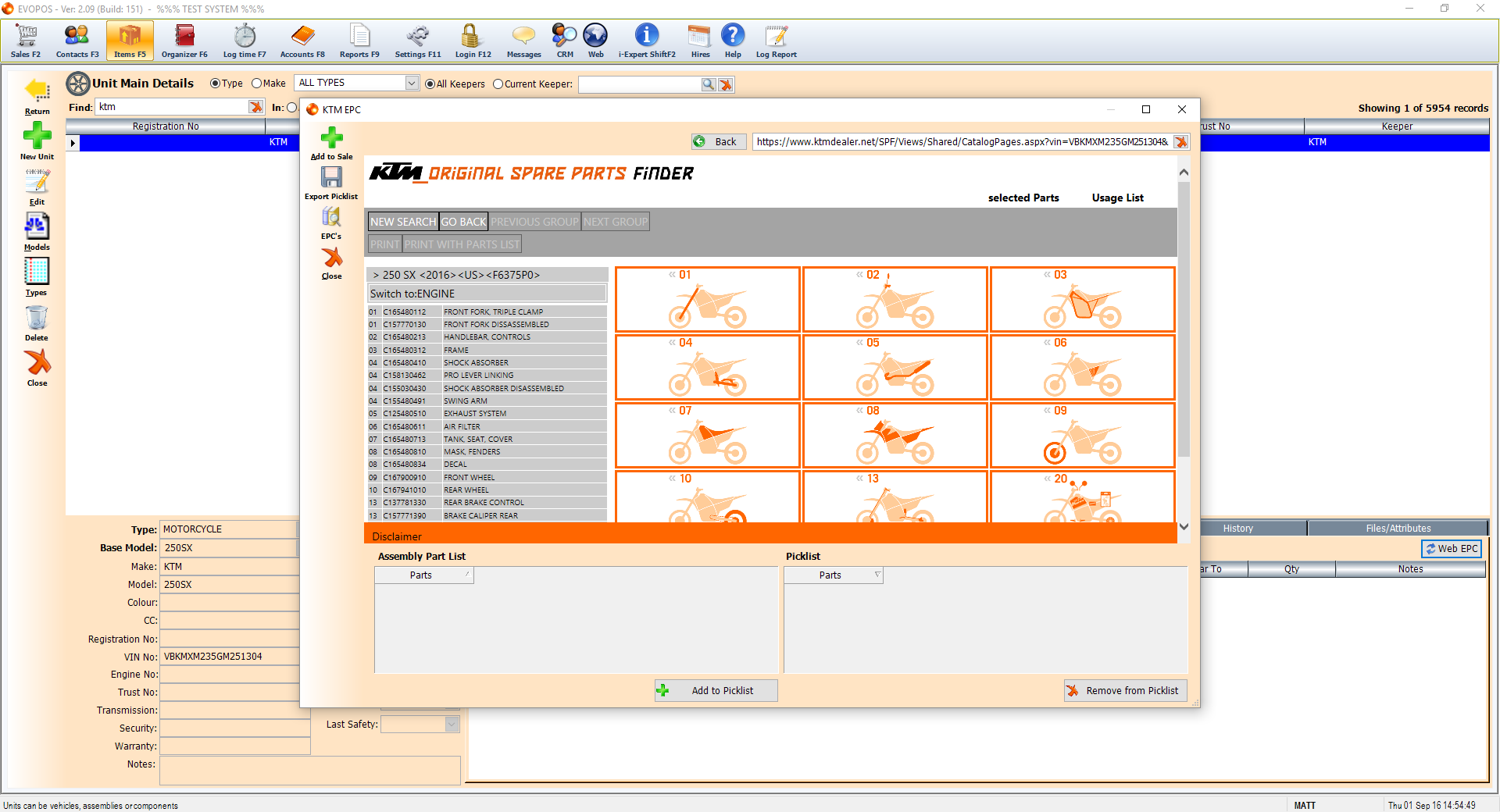This screenshot has height=812, width=1500.
Task: Open EPC's icon in KTM EPC window
Action: [331, 217]
